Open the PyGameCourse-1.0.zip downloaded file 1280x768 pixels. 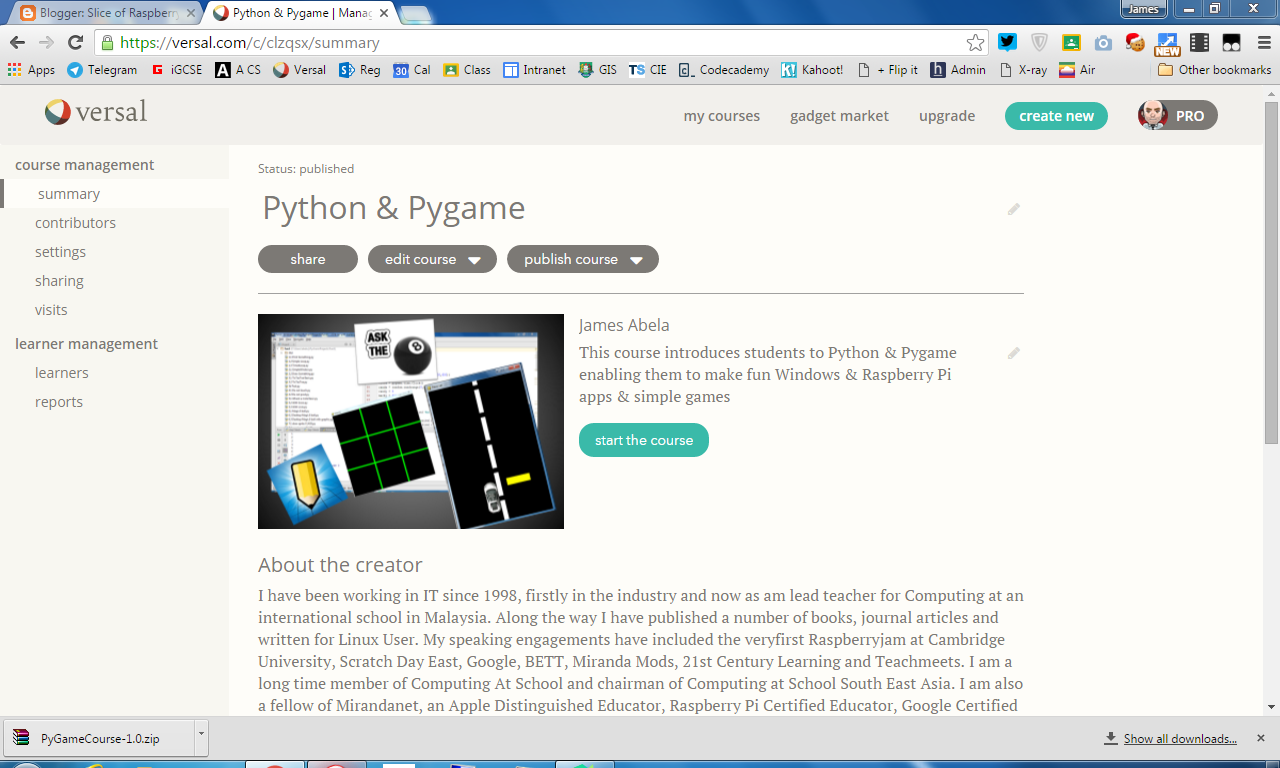(98, 739)
